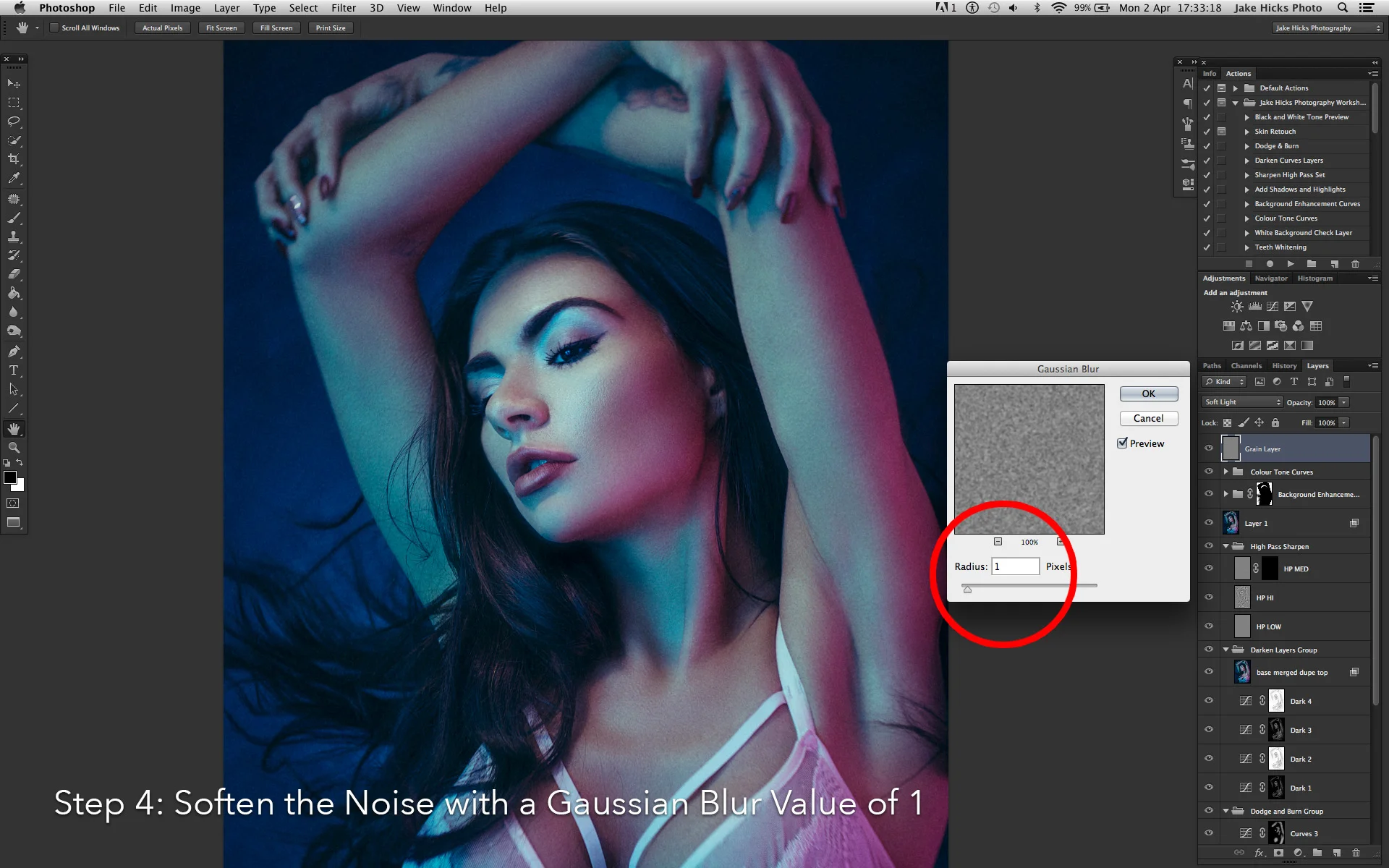Switch to the Channels tab

click(1246, 366)
